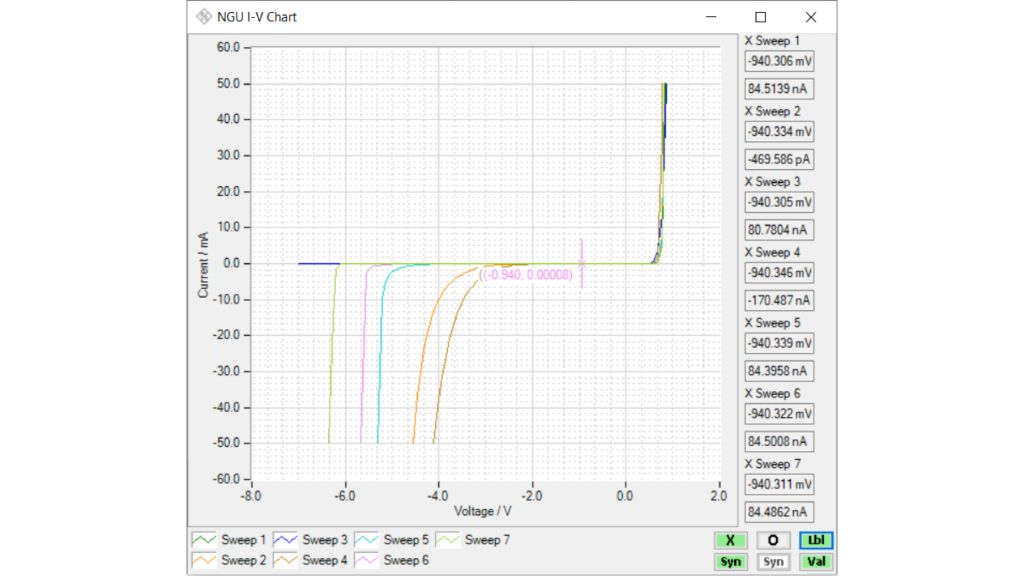1024x576 pixels.
Task: Toggle the O cursor button
Action: point(773,540)
